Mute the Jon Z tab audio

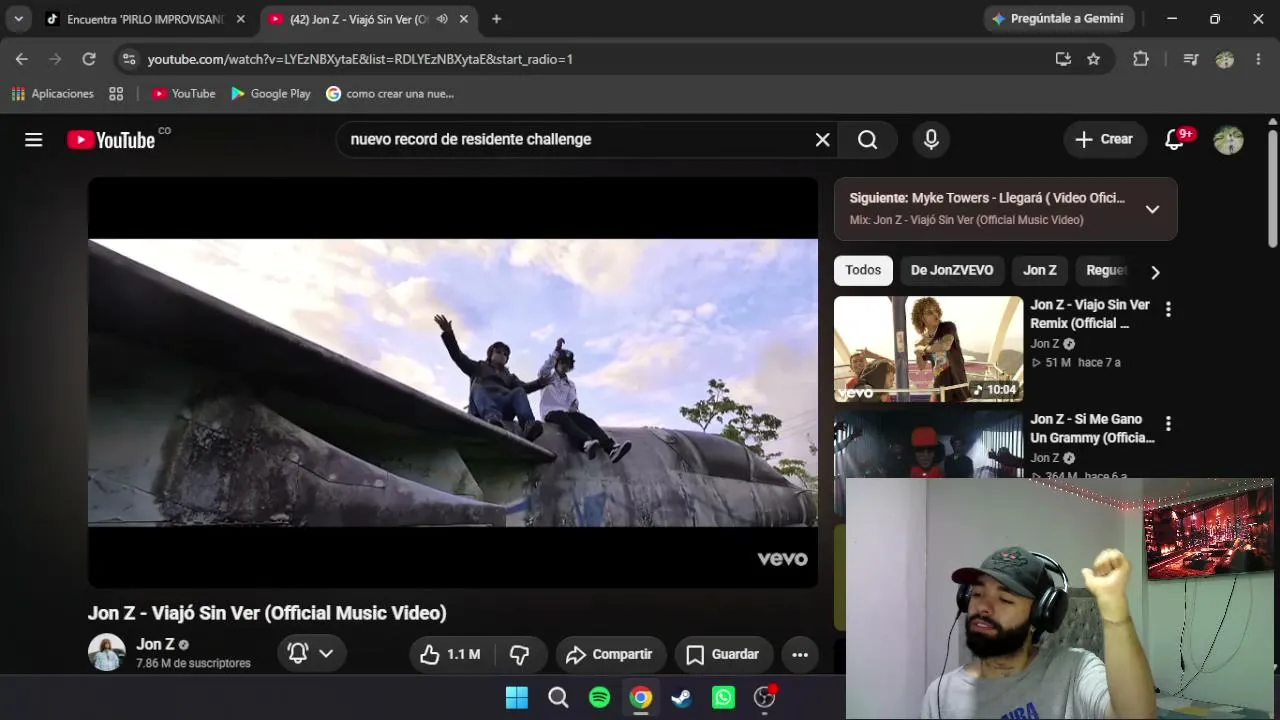click(442, 19)
